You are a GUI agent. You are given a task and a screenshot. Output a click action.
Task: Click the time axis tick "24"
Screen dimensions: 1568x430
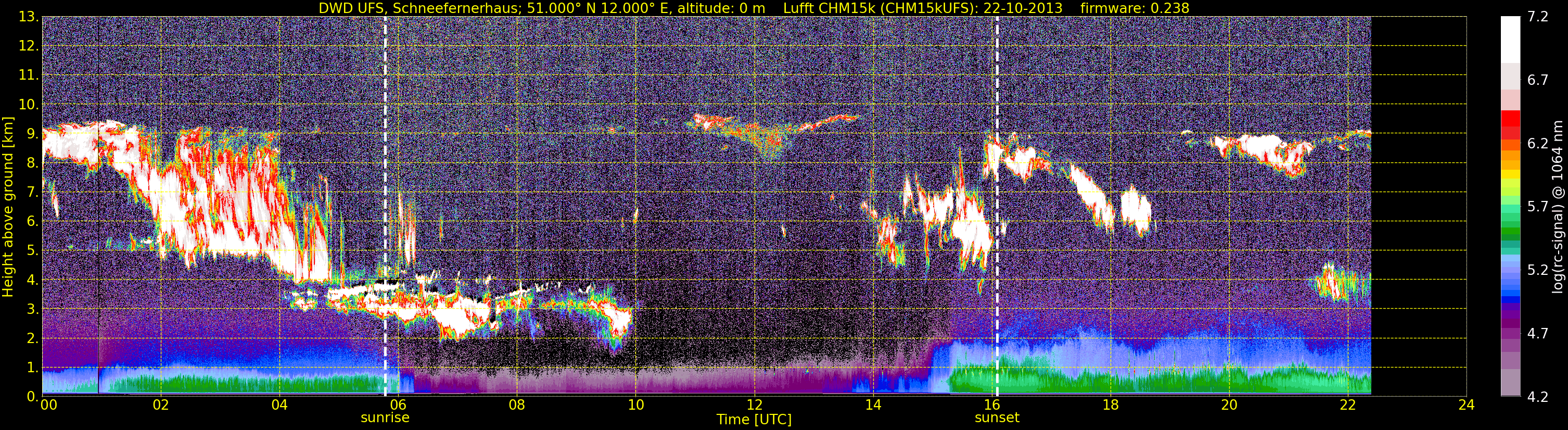point(1467,406)
